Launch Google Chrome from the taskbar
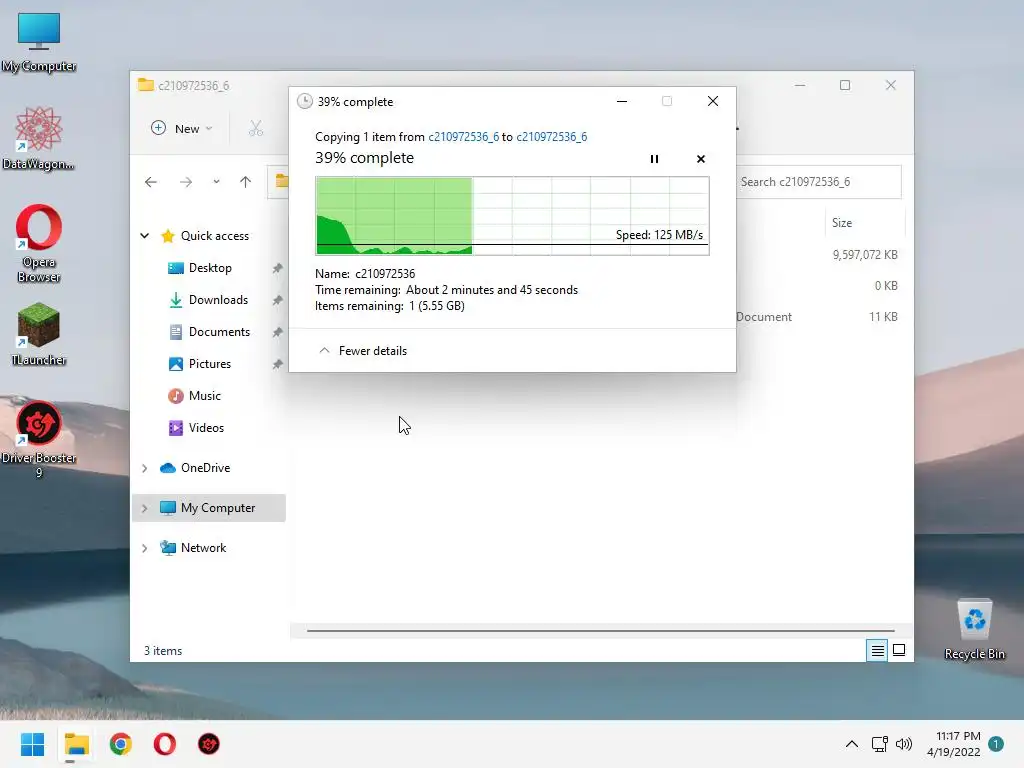 pos(121,744)
